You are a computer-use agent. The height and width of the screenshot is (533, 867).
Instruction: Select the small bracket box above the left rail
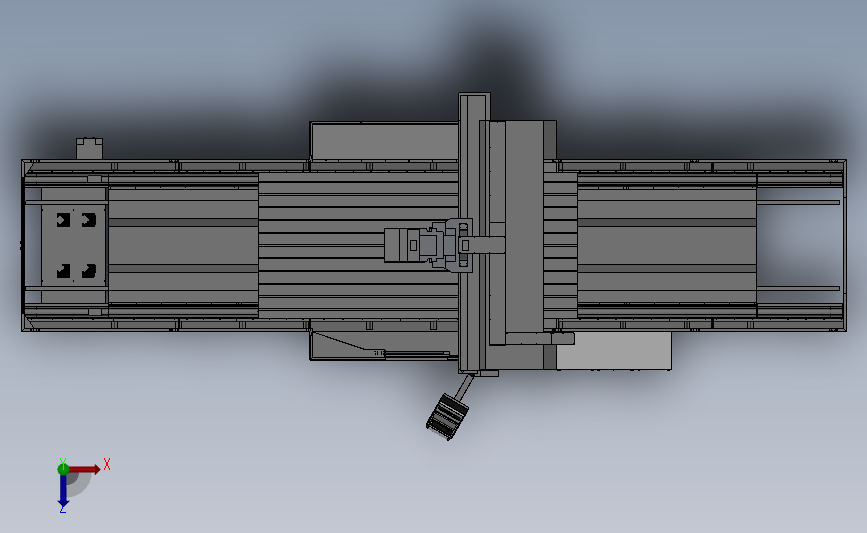click(x=90, y=148)
